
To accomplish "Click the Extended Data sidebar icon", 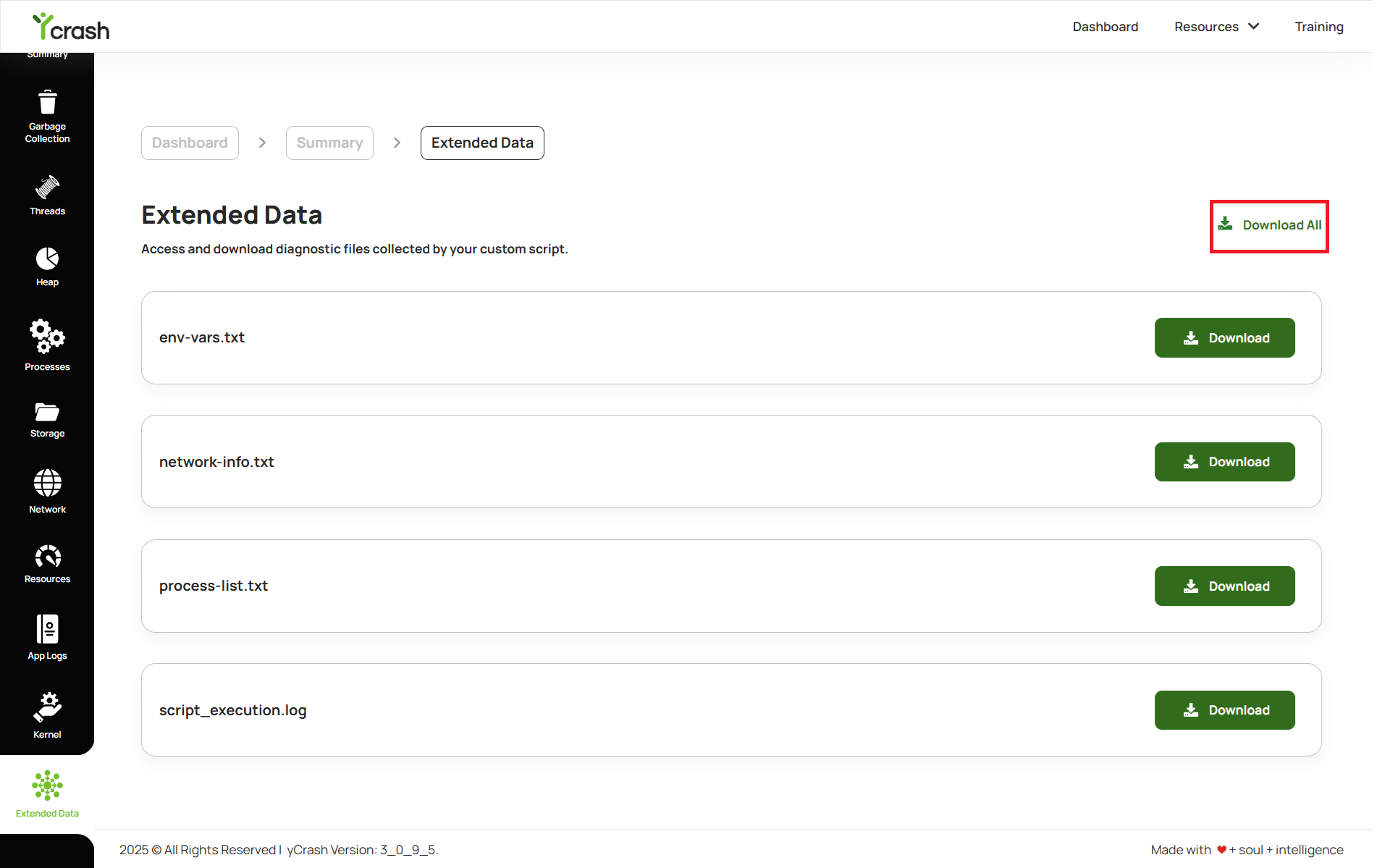I will tap(47, 785).
